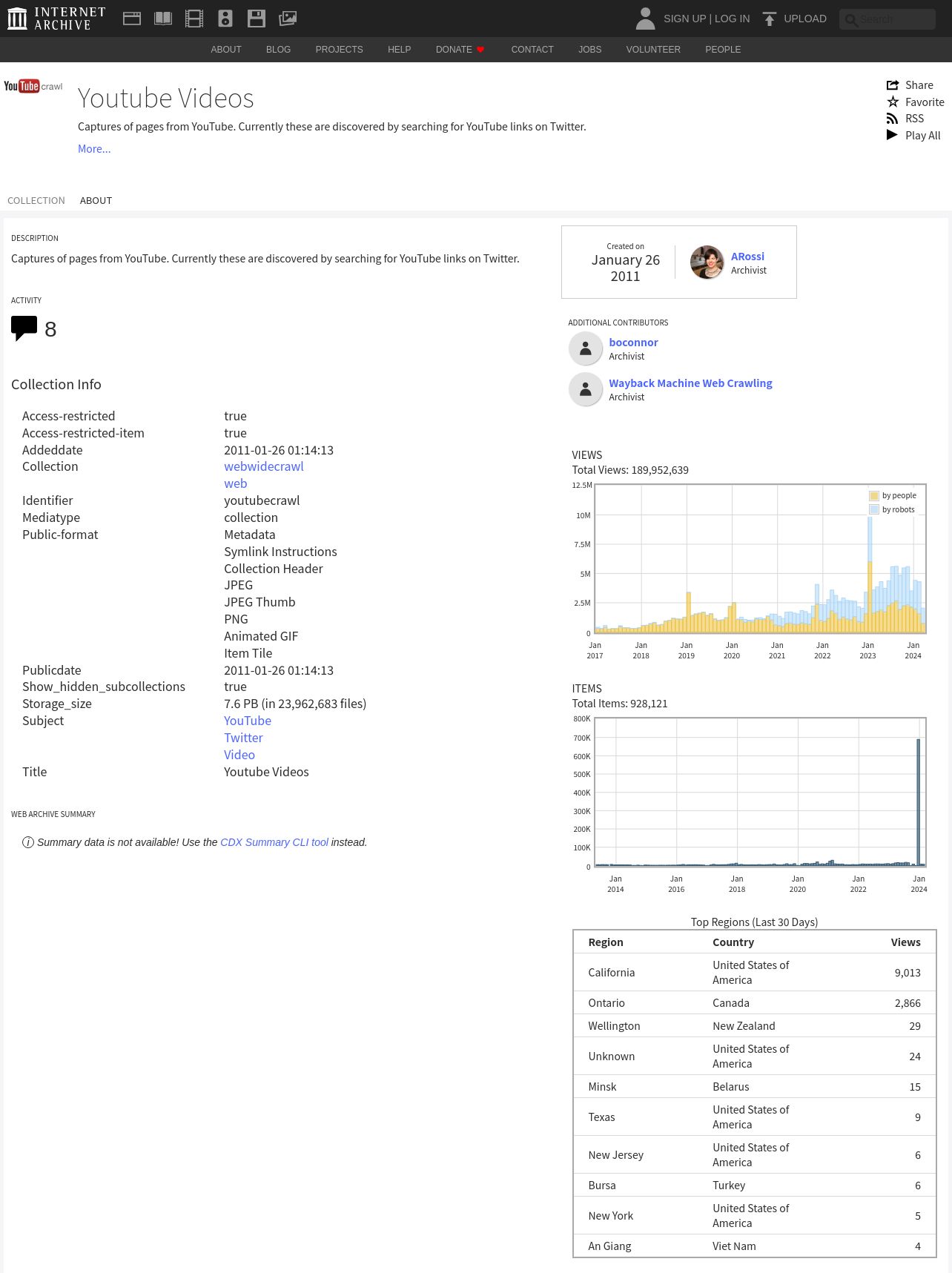Image resolution: width=952 pixels, height=1273 pixels.
Task: Click the tall 2023 spike in Views chart
Action: (x=870, y=575)
